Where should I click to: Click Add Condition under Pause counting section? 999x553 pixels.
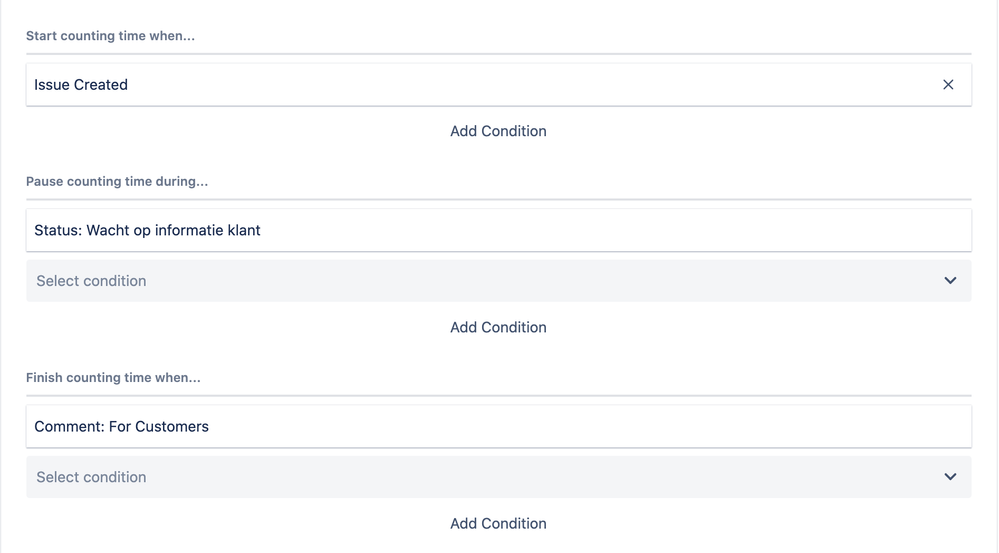pos(498,327)
